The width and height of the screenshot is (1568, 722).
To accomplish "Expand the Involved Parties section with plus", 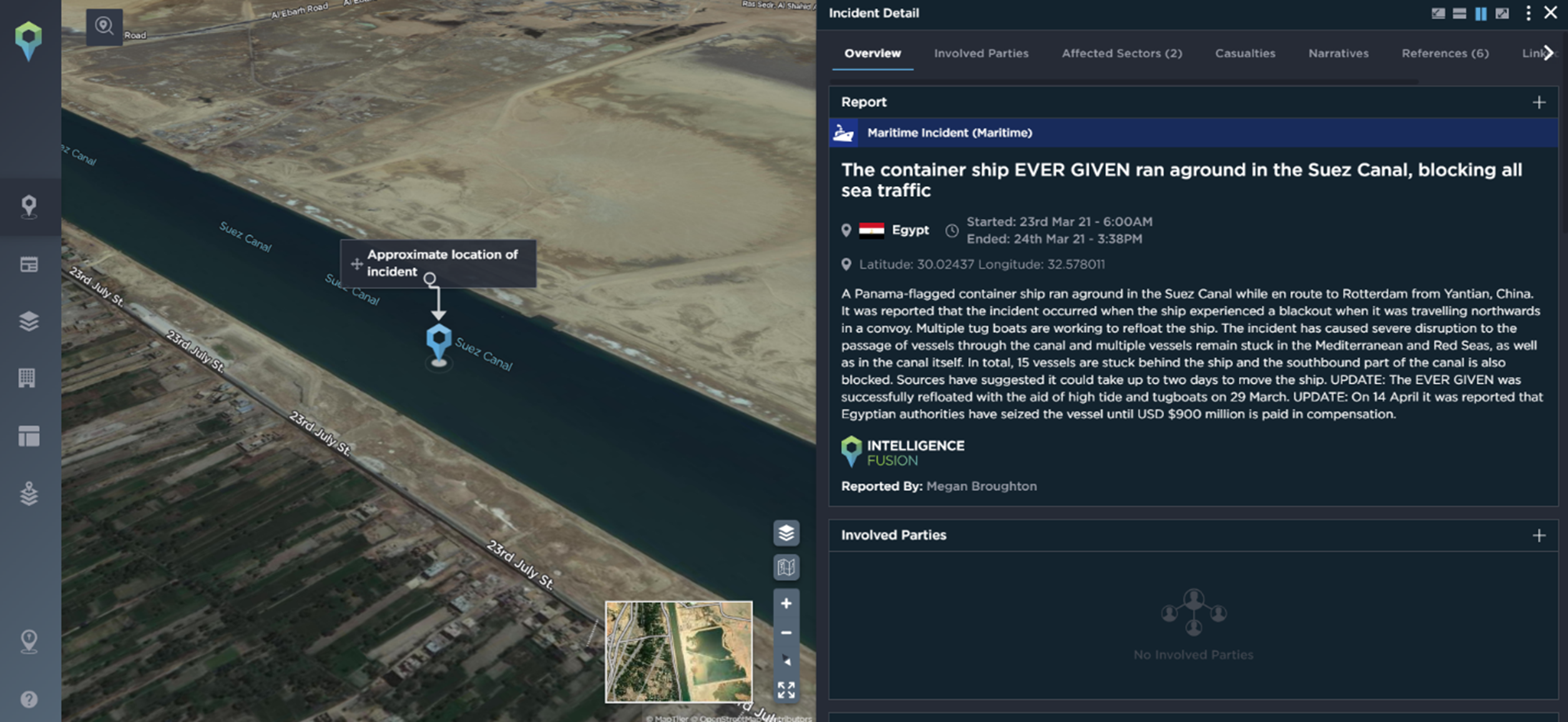I will (1539, 535).
